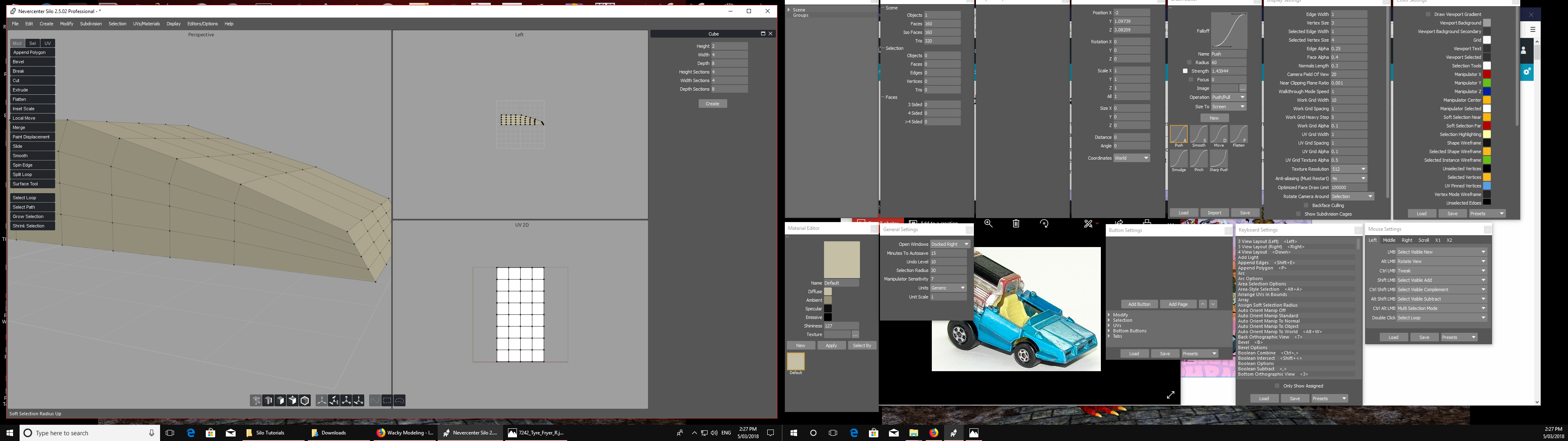
Task: Click the Create button in Cube panel
Action: click(x=712, y=104)
